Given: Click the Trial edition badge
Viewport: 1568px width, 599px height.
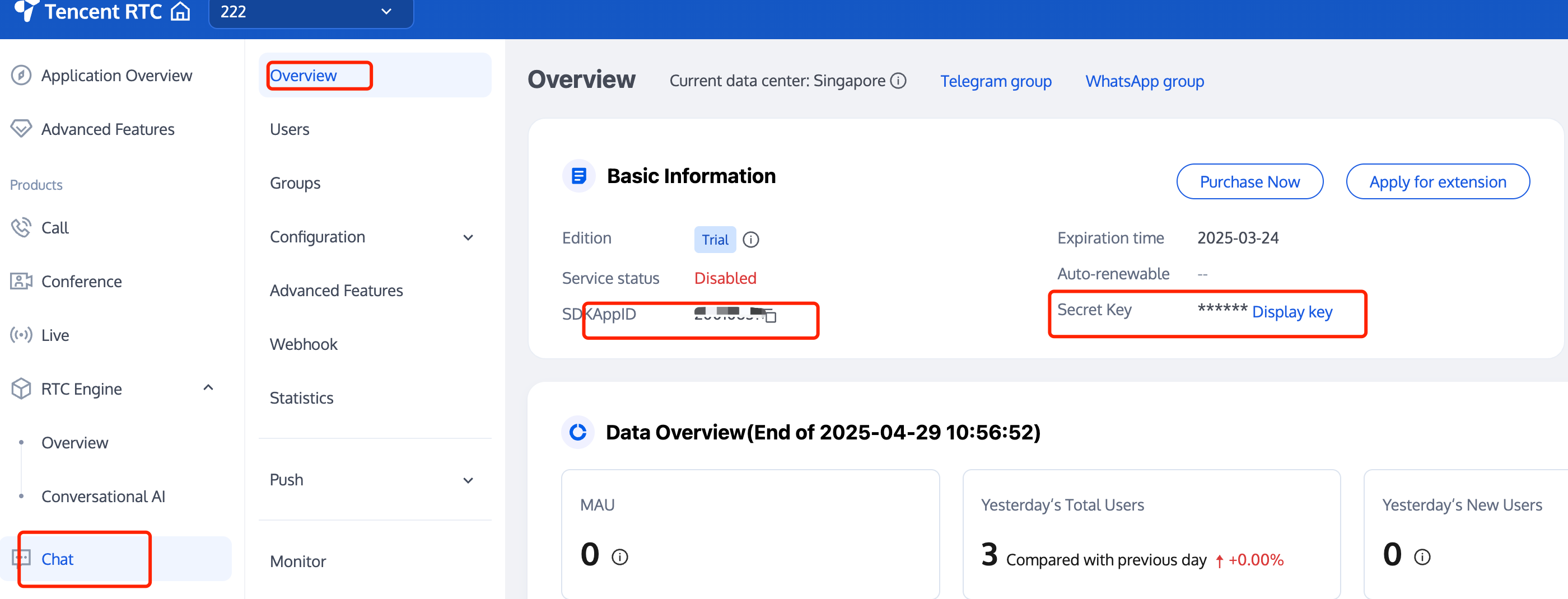Looking at the screenshot, I should click(x=715, y=239).
